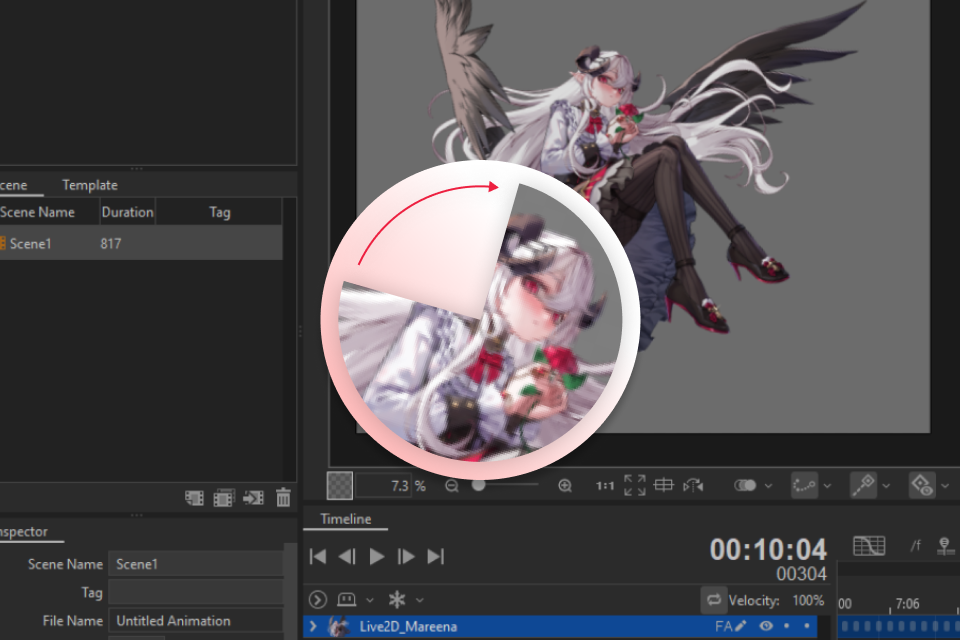Open the diamond-eye icon dropdown arrow
The width and height of the screenshot is (960, 640).
[945, 486]
